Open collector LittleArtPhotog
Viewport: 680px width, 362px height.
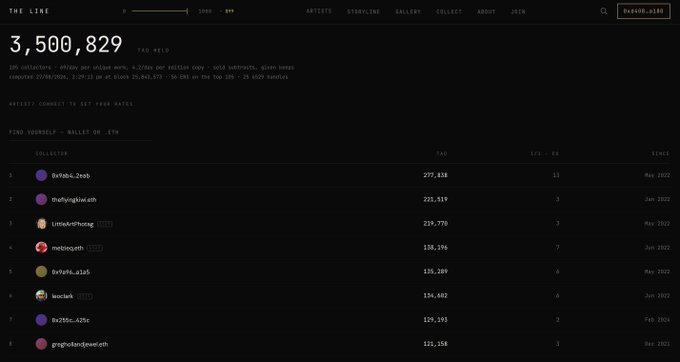tap(72, 224)
